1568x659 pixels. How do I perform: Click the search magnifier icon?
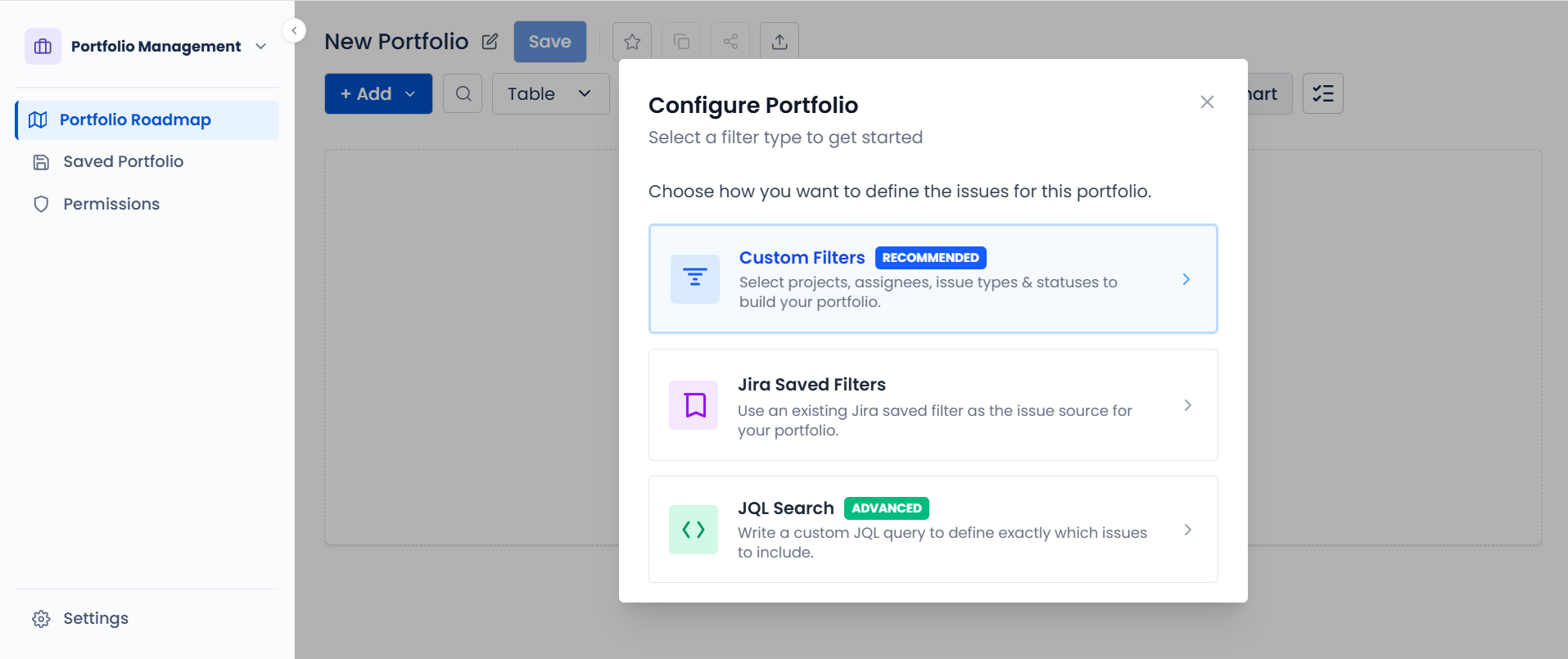pyautogui.click(x=463, y=93)
